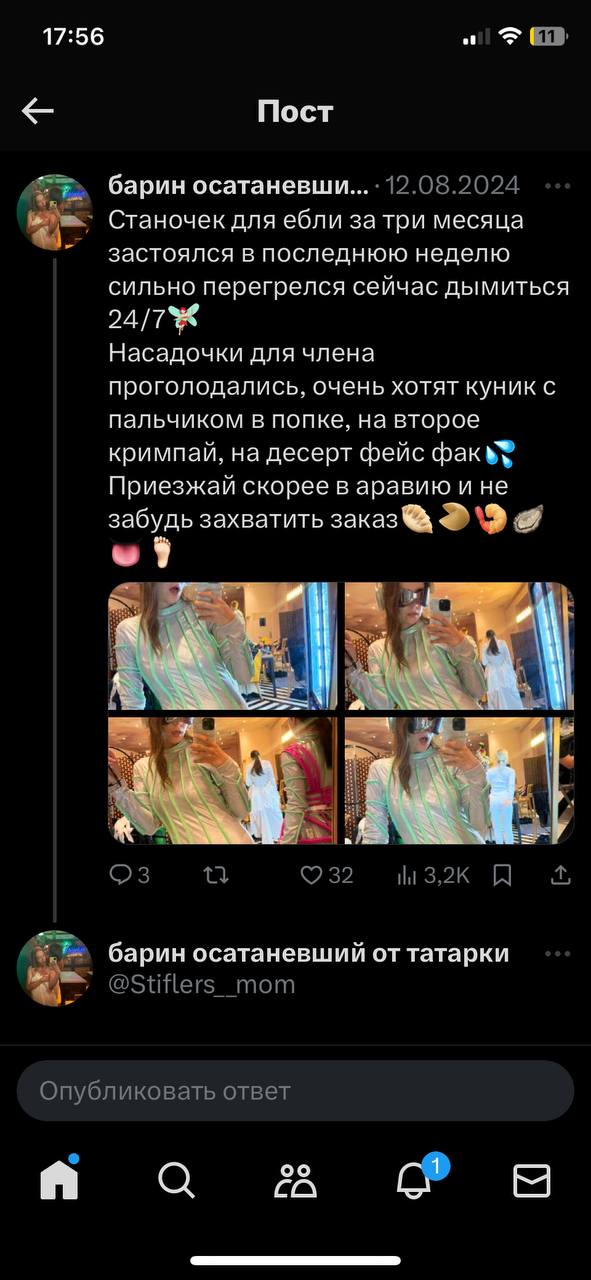View post analytics bar chart icon
This screenshot has width=591, height=1280.
click(433, 875)
